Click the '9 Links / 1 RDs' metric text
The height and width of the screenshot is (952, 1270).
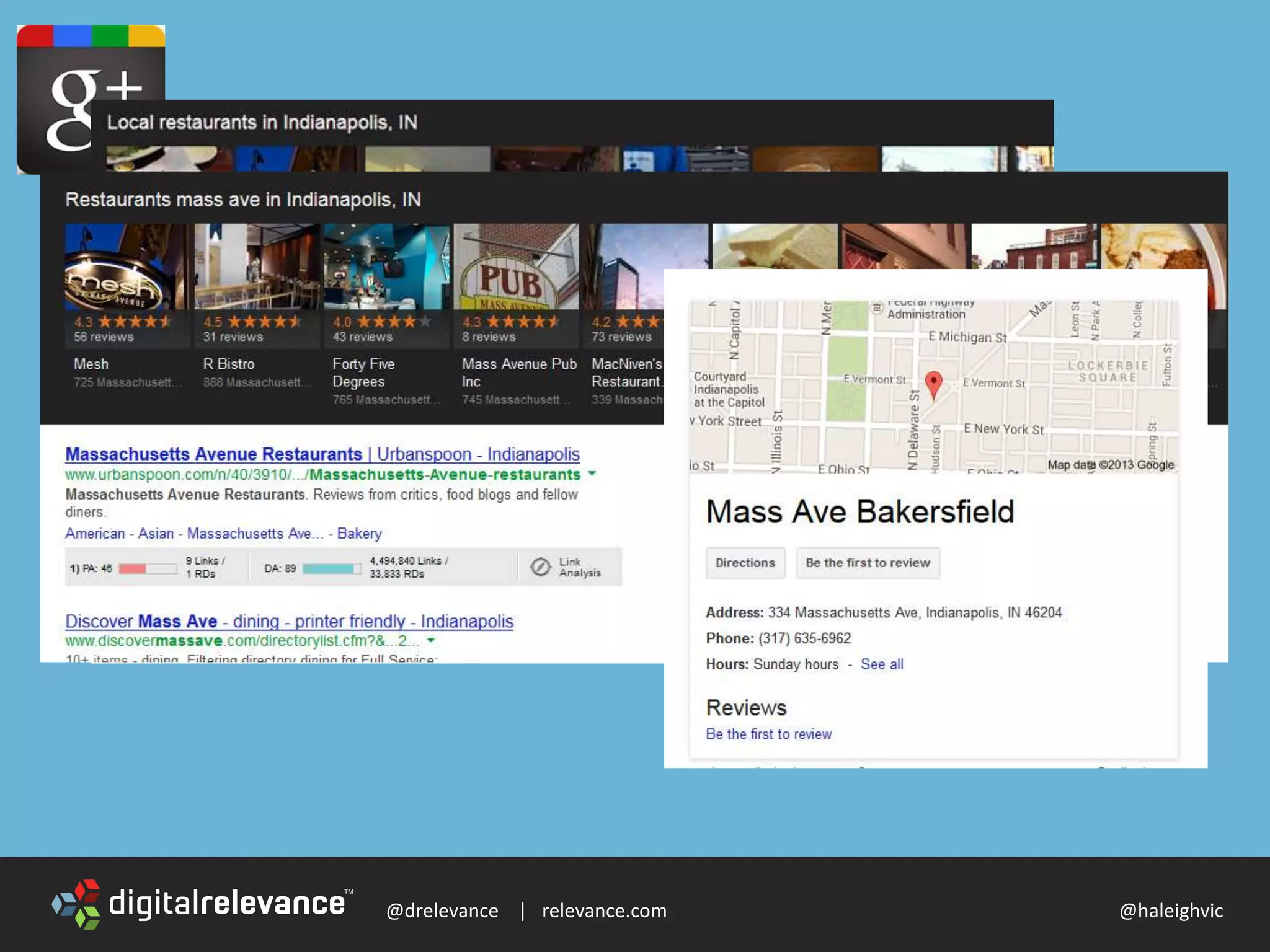click(205, 567)
